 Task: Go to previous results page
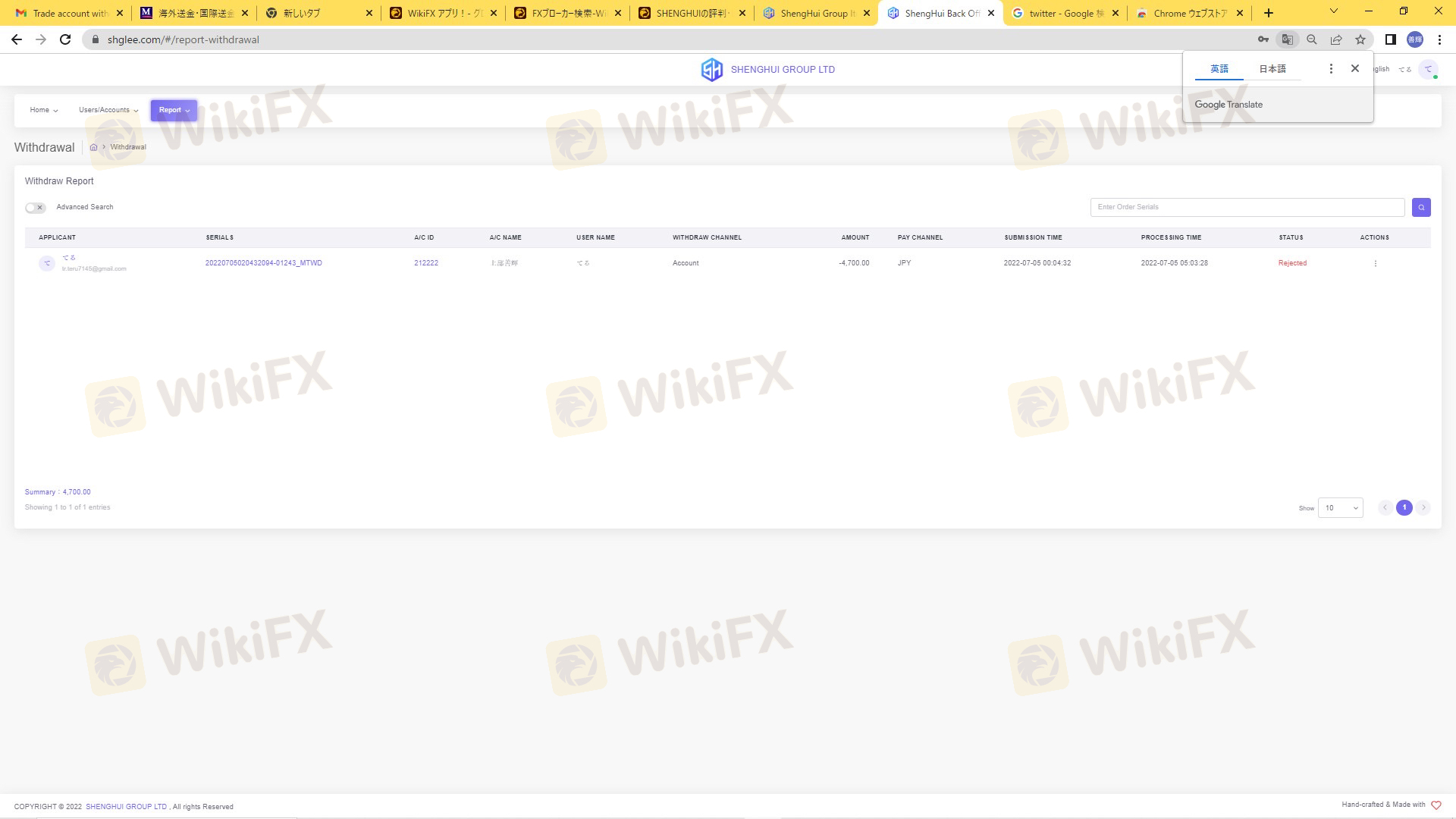tap(1385, 507)
